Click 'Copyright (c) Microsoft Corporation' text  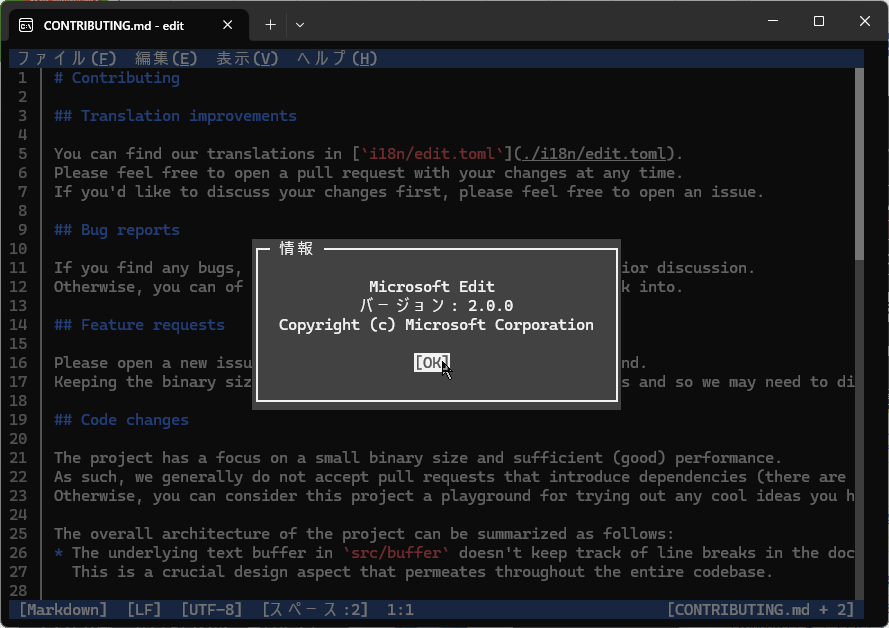tap(436, 325)
